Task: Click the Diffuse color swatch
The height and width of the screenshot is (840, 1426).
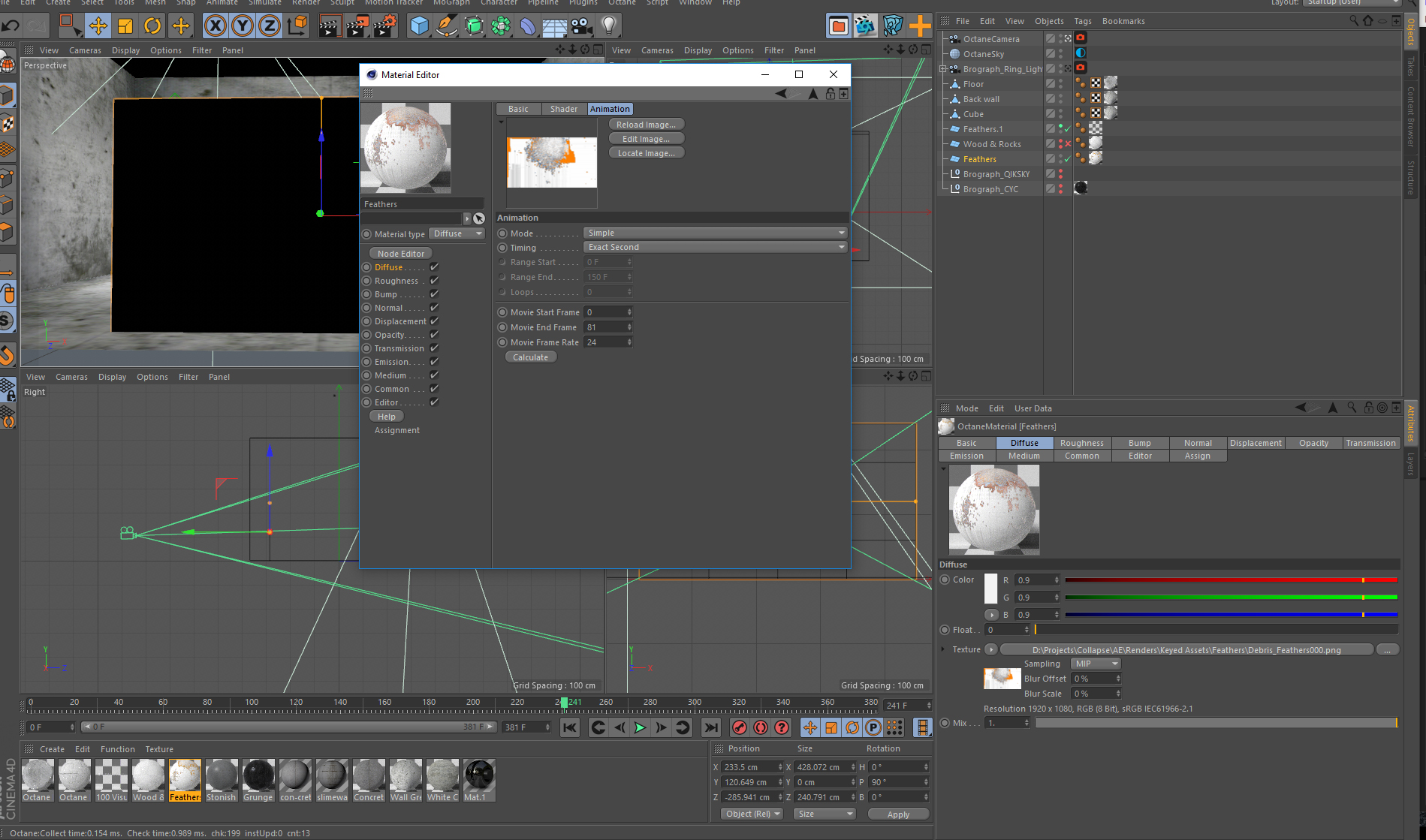Action: 990,589
